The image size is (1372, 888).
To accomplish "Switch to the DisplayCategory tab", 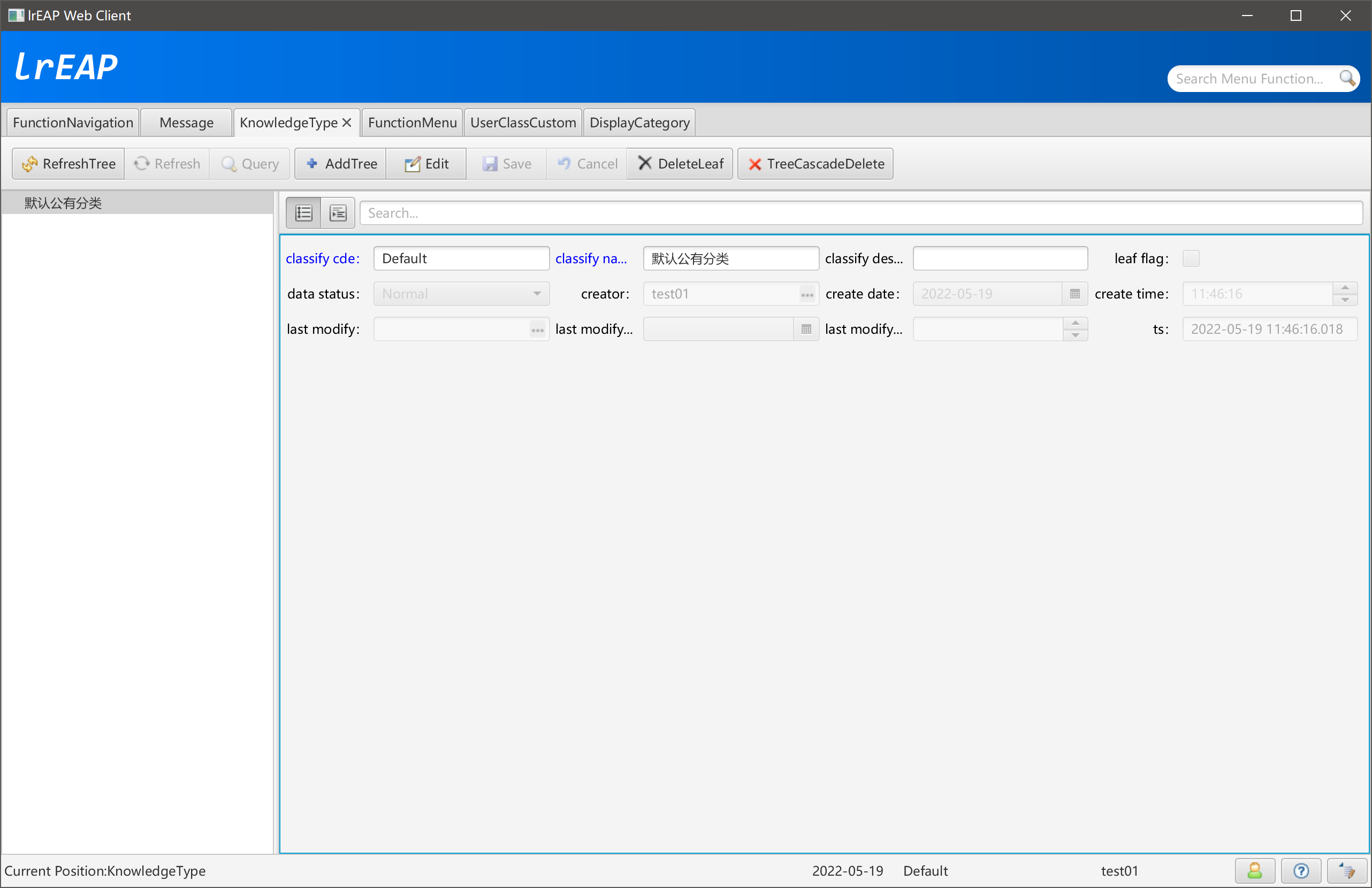I will (x=639, y=123).
